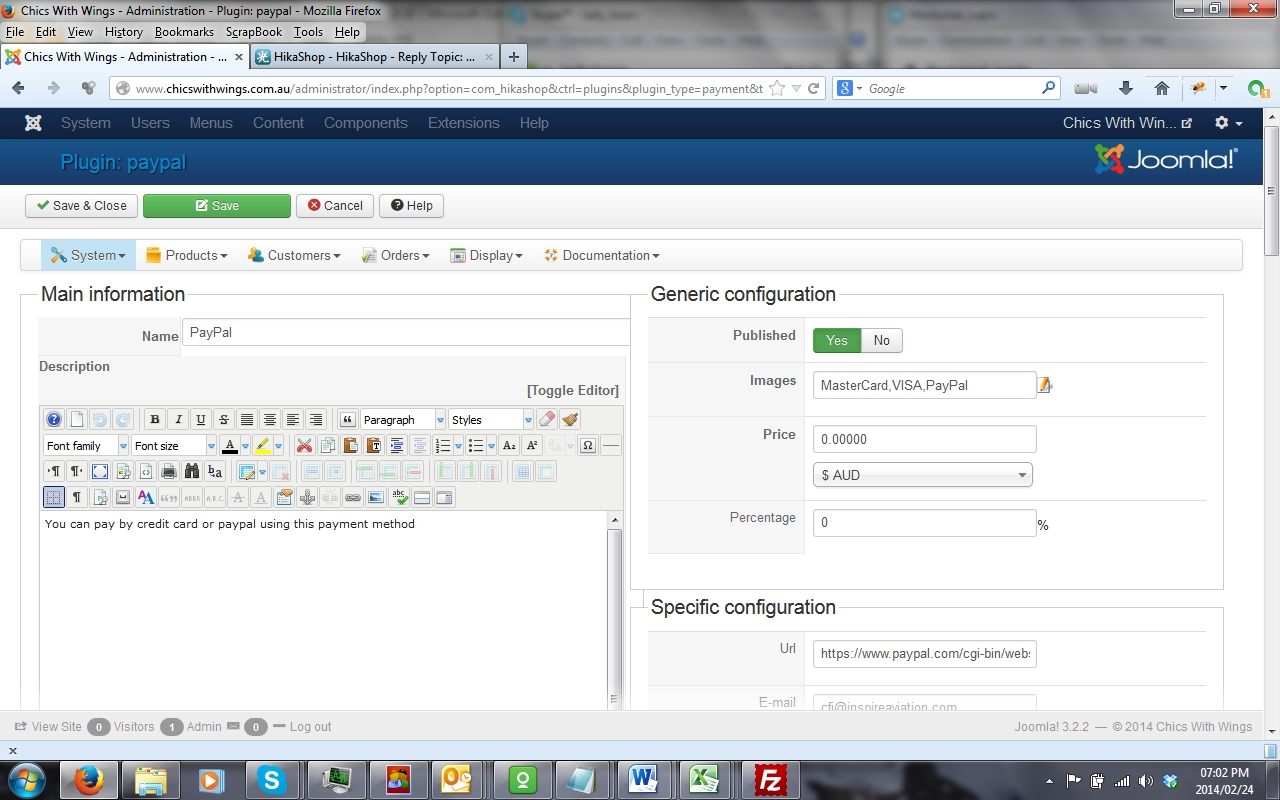
Task: Click the insert anchor icon
Action: click(x=308, y=497)
